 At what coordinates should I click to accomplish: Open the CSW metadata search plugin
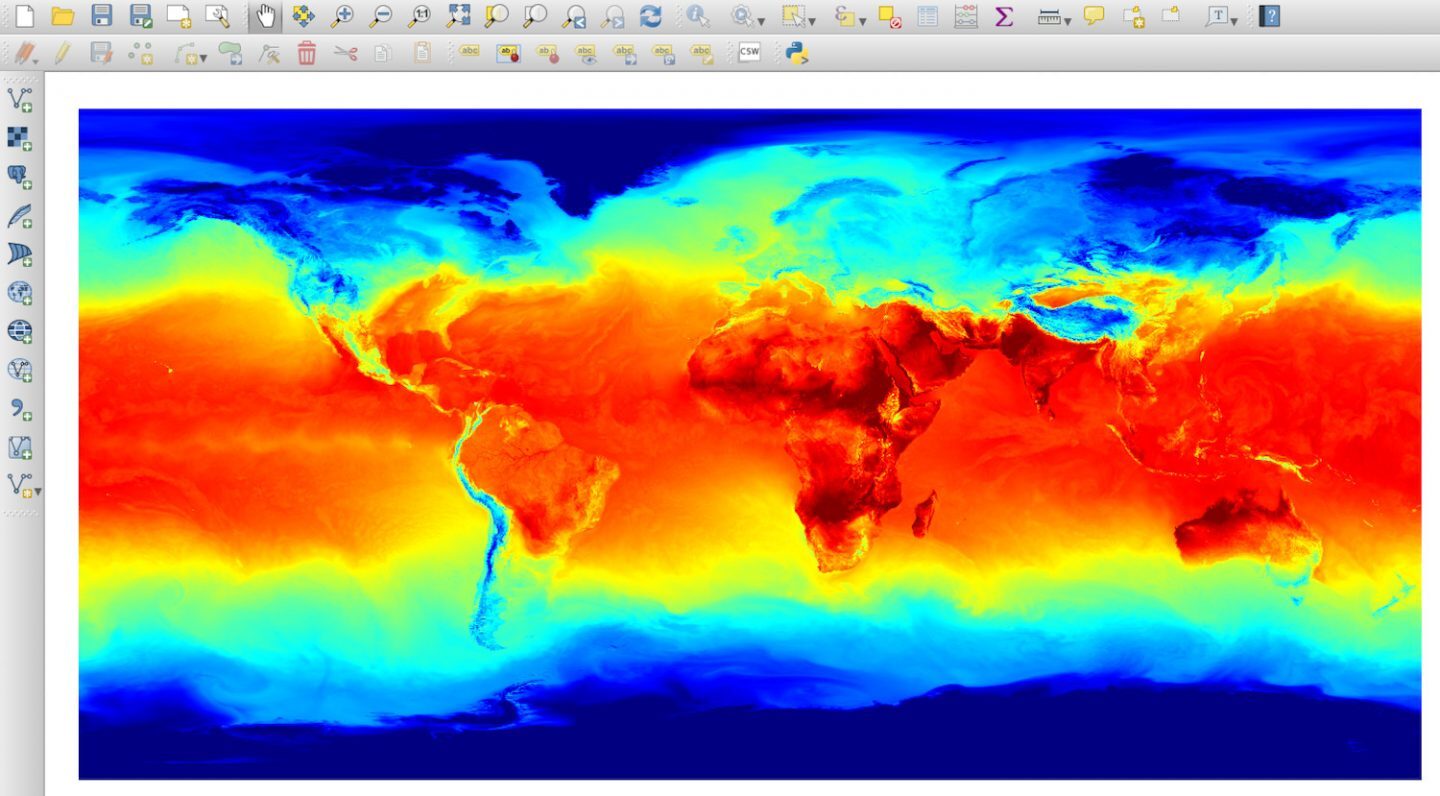click(749, 53)
